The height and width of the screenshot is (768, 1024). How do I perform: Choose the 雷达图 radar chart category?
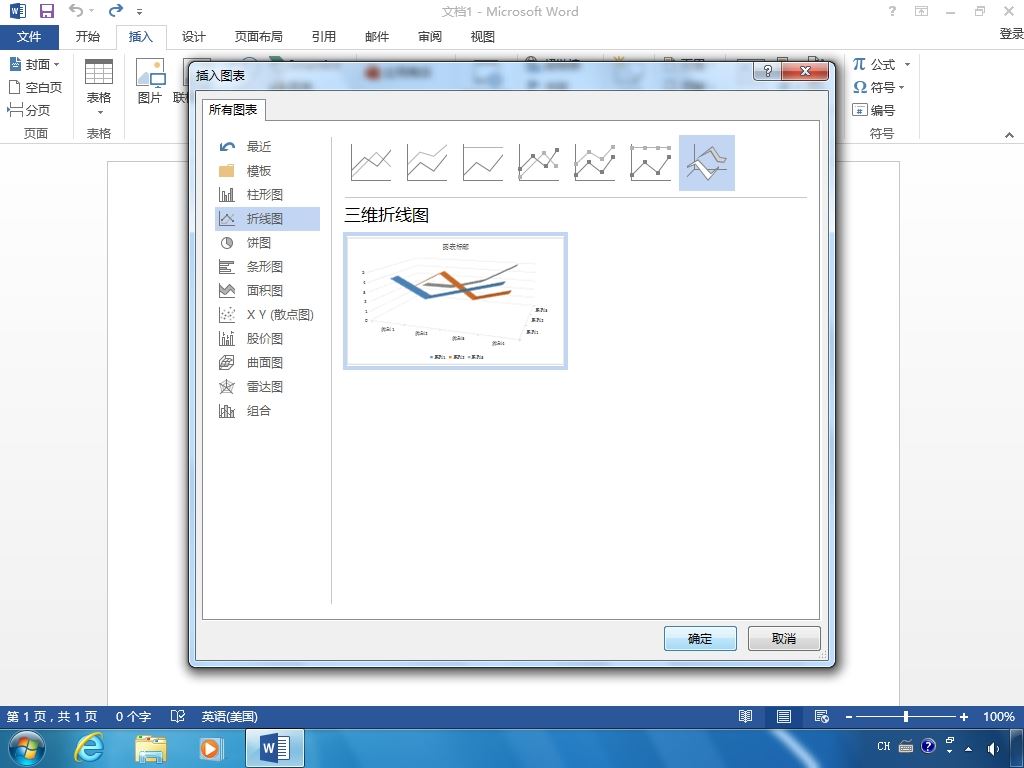(267, 387)
